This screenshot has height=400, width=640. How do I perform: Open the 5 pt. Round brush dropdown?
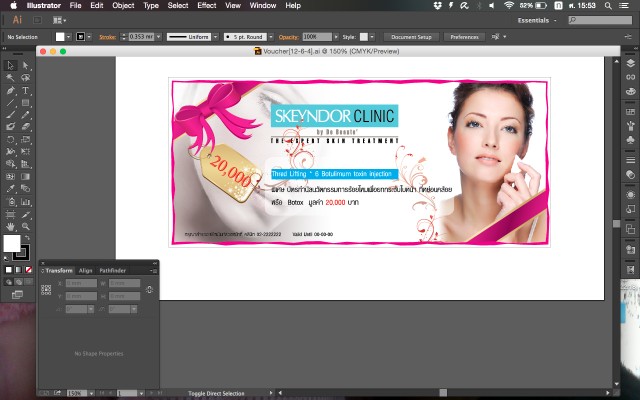271,37
